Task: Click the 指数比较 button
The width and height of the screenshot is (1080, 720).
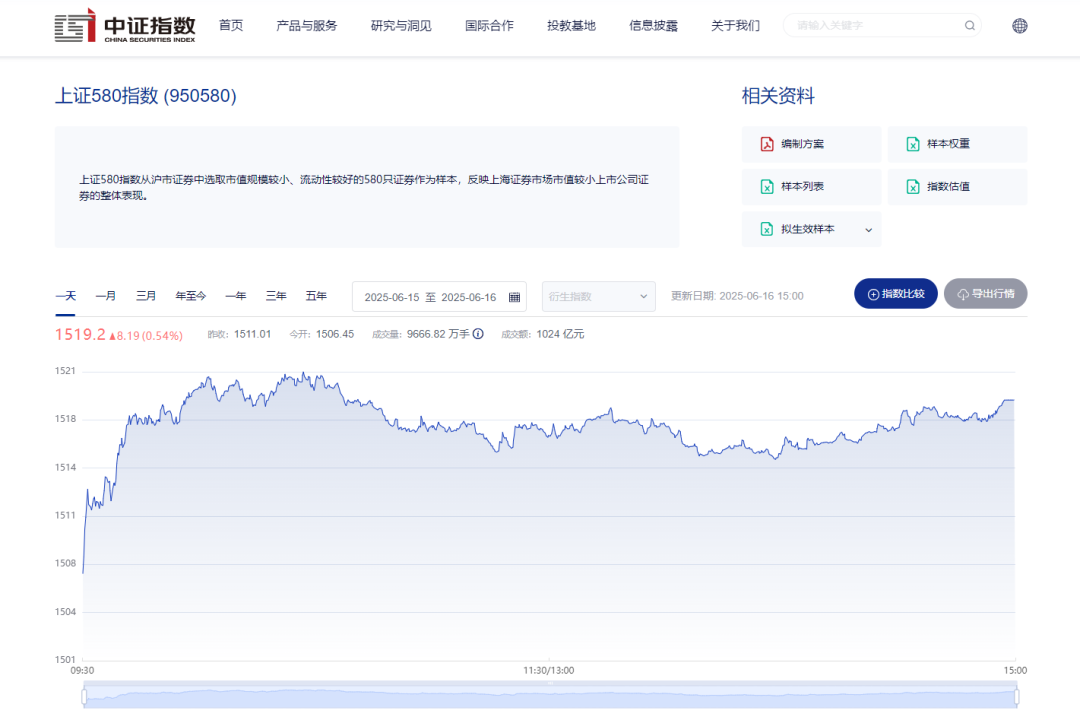Action: tap(895, 294)
